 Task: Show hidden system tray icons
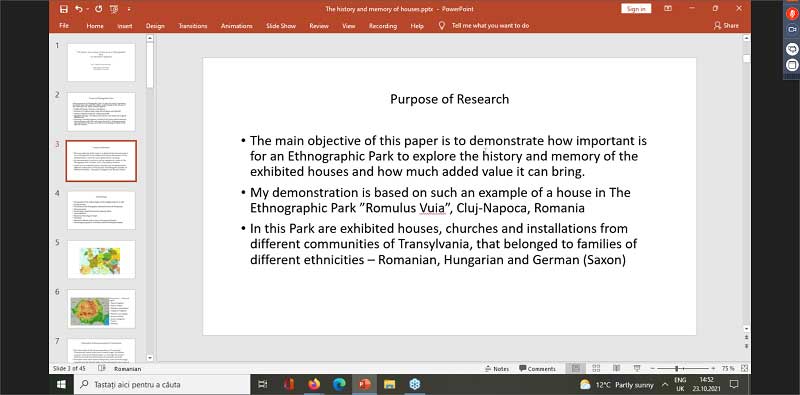[665, 384]
